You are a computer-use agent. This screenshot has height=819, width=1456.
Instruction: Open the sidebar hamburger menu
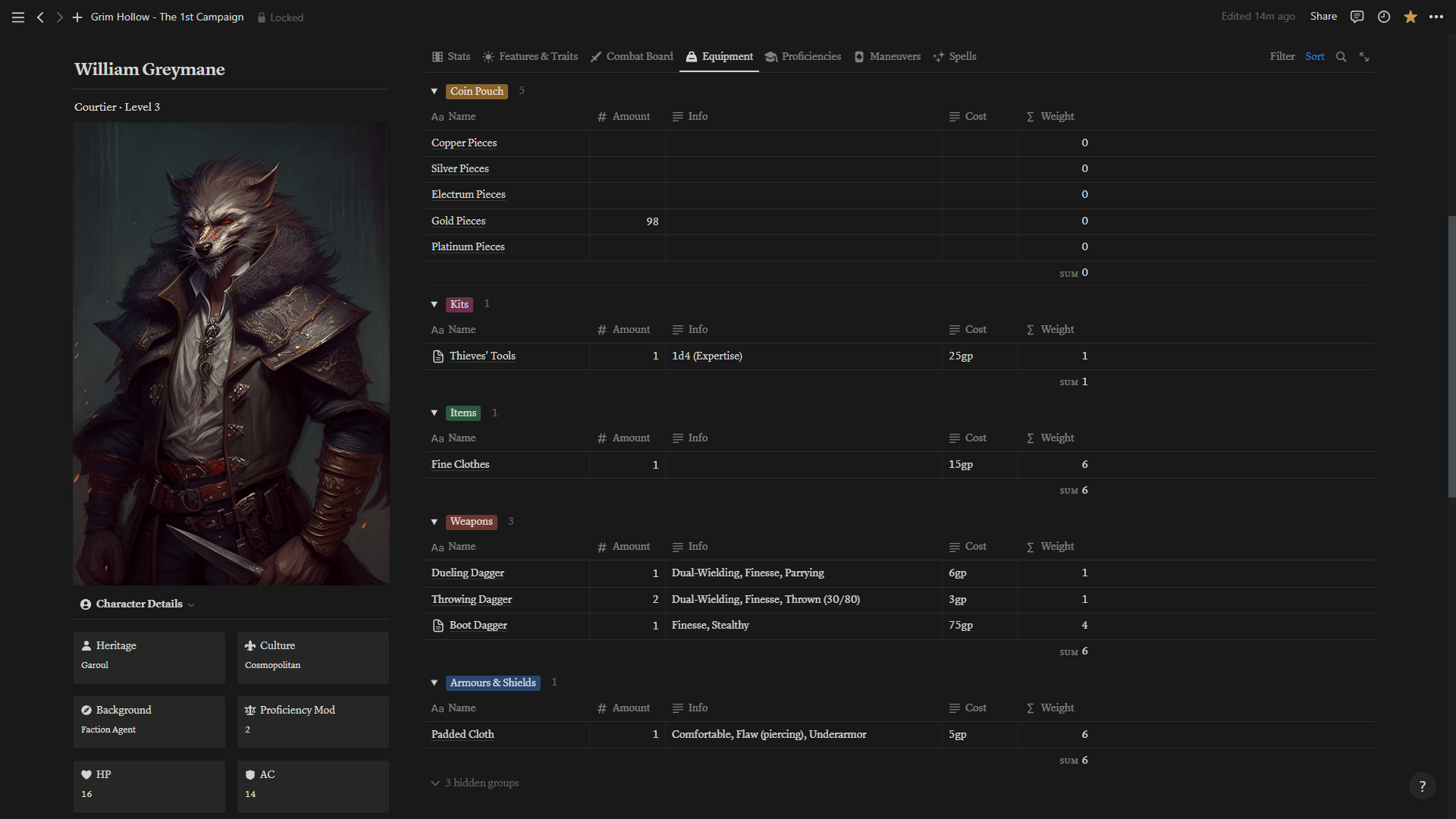[x=18, y=17]
